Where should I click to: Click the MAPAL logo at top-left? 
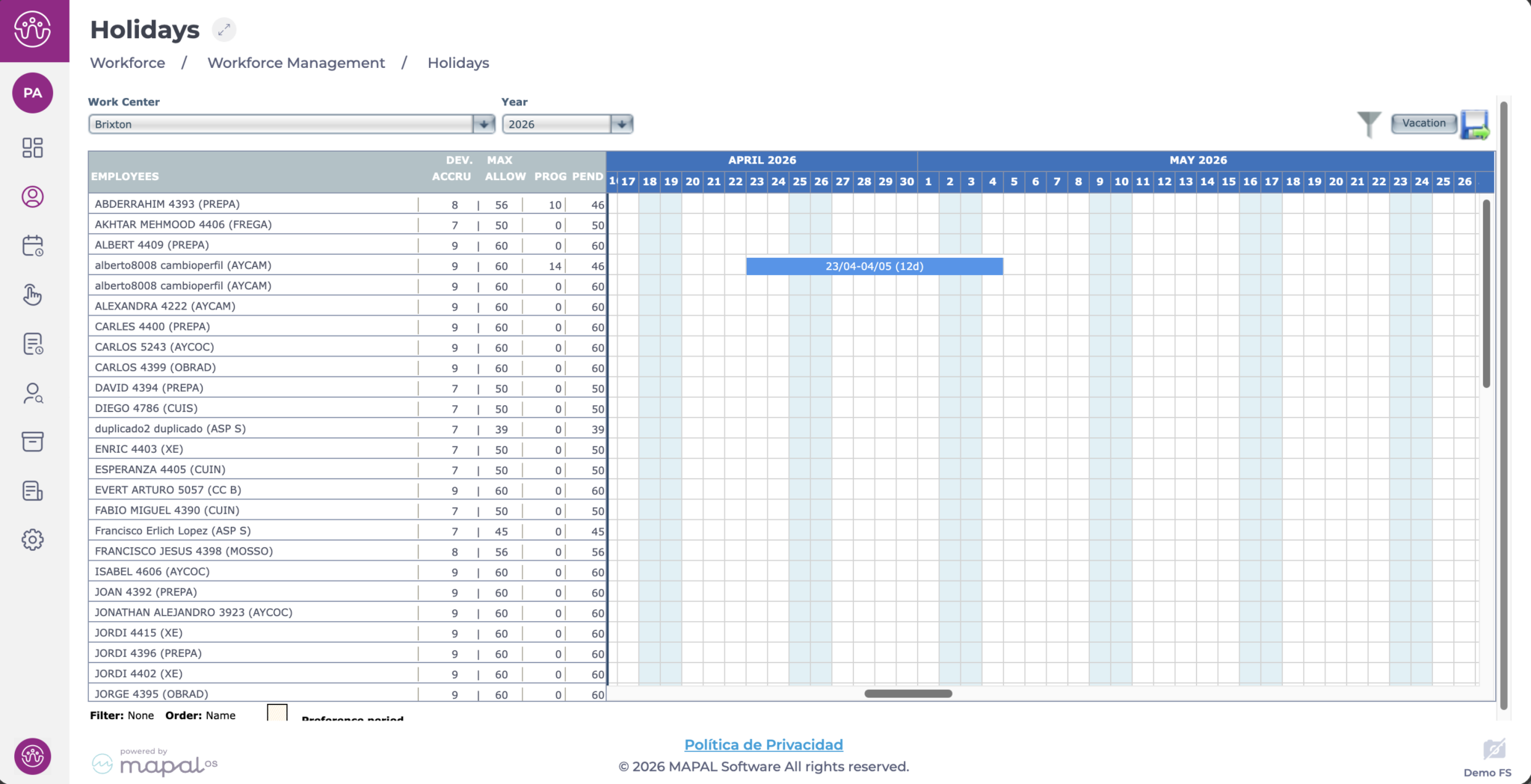click(33, 30)
